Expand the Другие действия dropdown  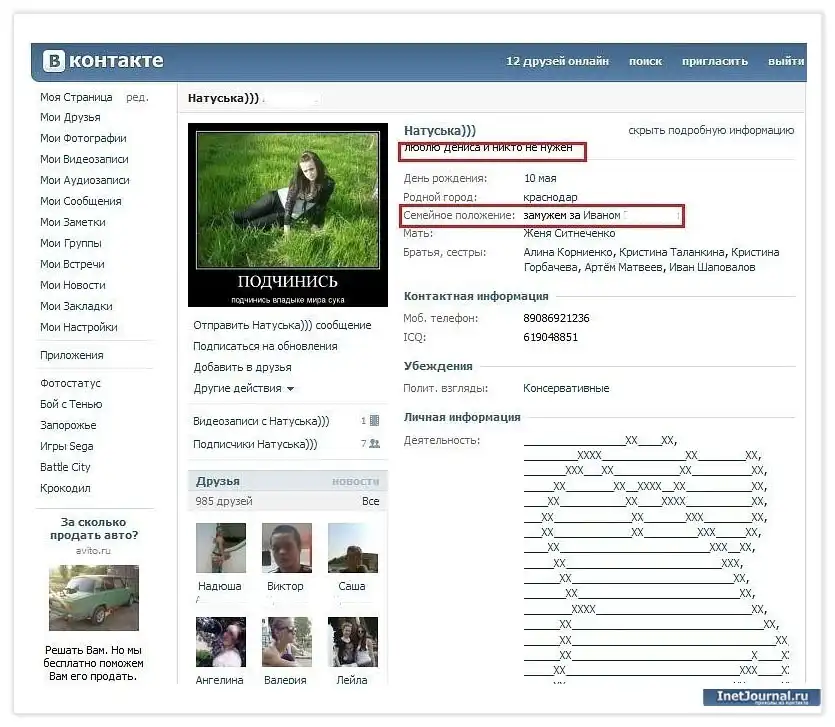(243, 388)
